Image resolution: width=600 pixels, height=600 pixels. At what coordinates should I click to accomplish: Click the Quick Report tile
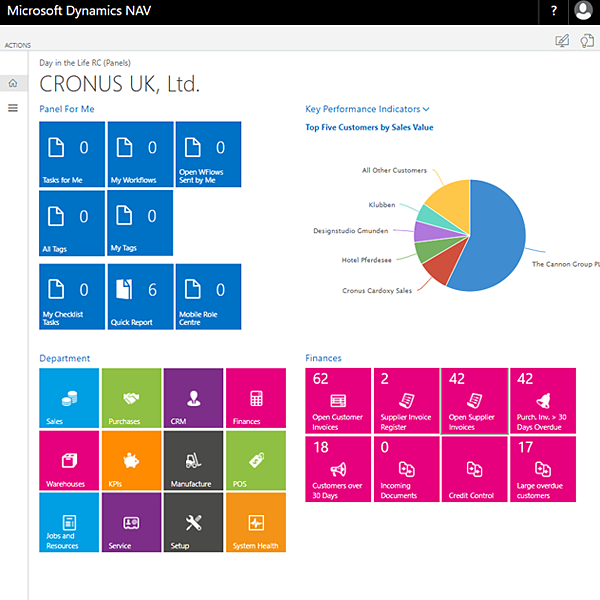point(140,297)
